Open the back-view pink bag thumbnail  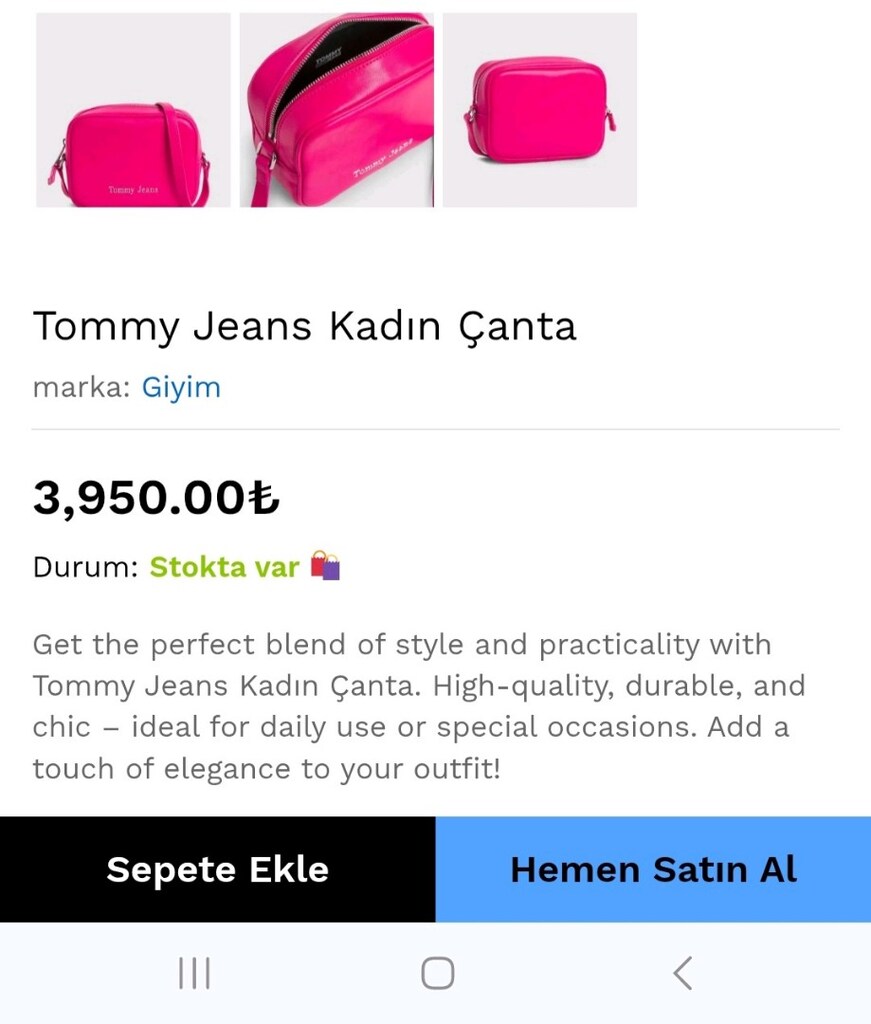click(x=540, y=110)
